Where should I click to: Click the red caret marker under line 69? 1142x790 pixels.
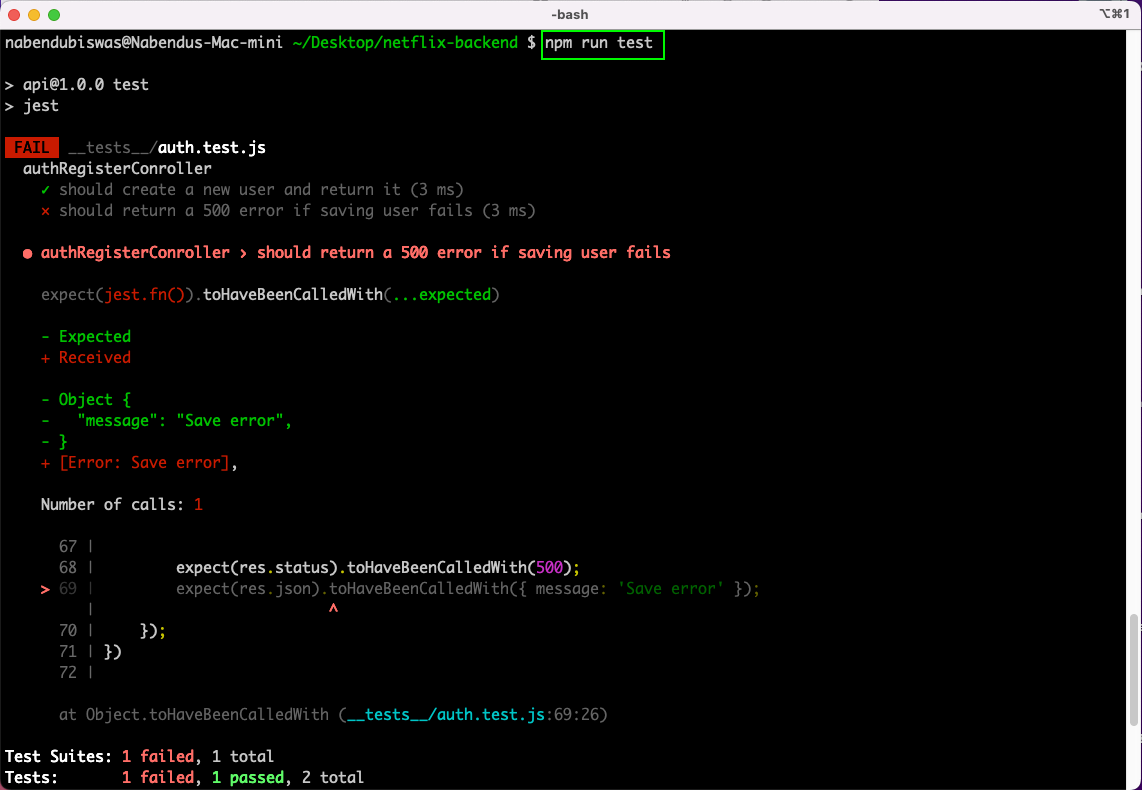click(334, 609)
